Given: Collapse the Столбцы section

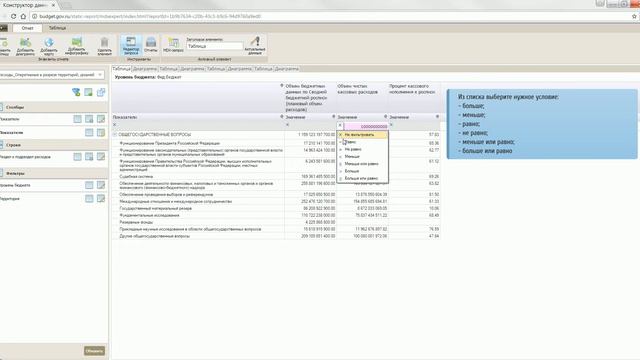Looking at the screenshot, I should (1, 107).
